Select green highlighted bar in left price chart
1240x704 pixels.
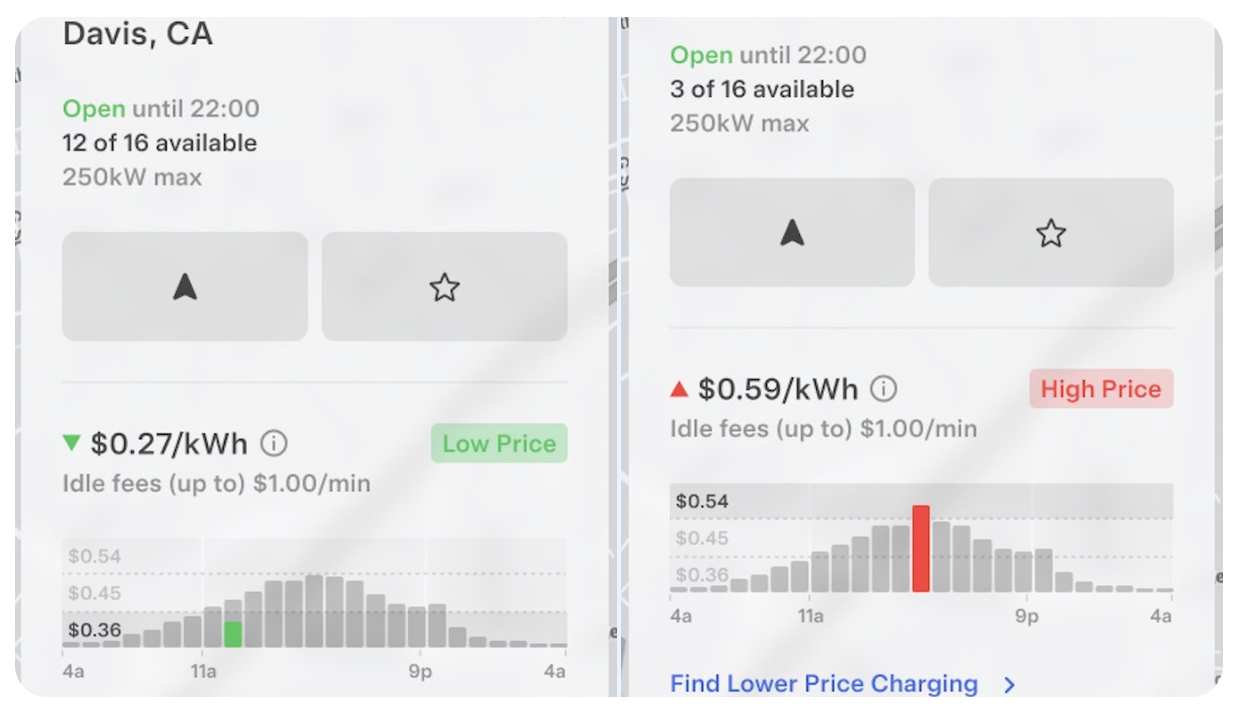pos(233,634)
